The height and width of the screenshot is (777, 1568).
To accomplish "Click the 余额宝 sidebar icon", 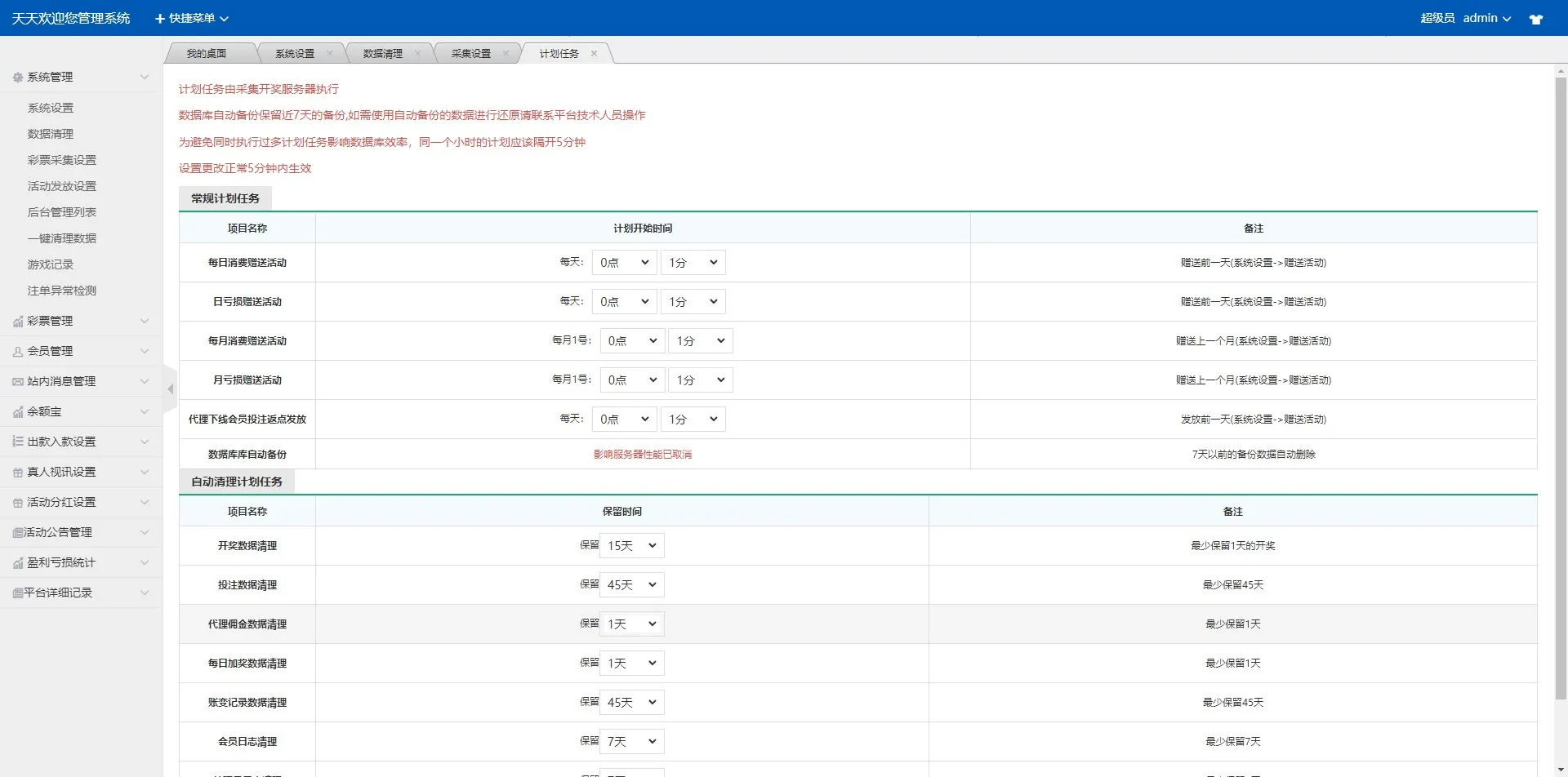I will tap(16, 411).
